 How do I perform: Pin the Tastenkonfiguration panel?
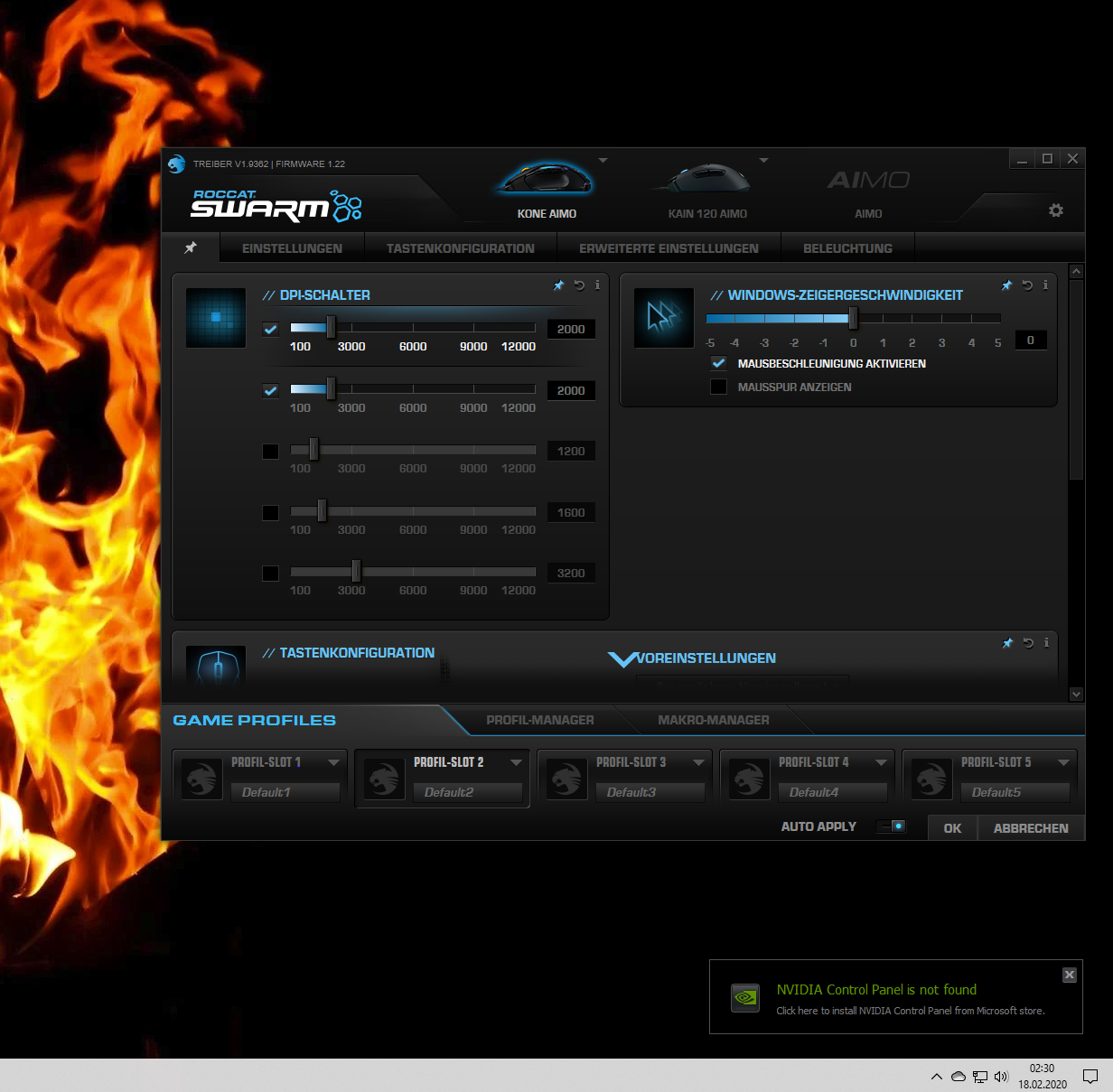click(x=1007, y=643)
